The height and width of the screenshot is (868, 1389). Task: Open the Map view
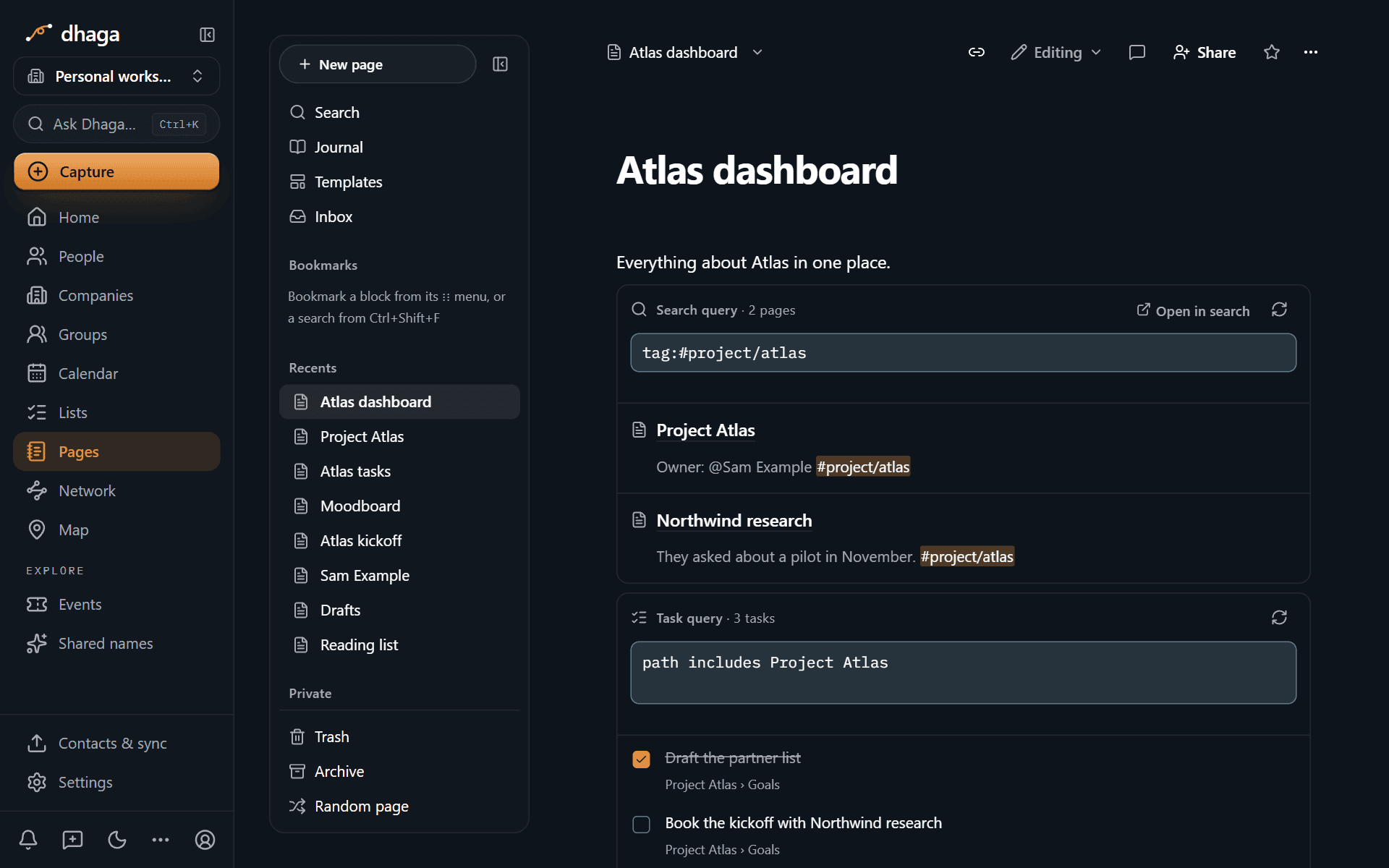[116, 529]
